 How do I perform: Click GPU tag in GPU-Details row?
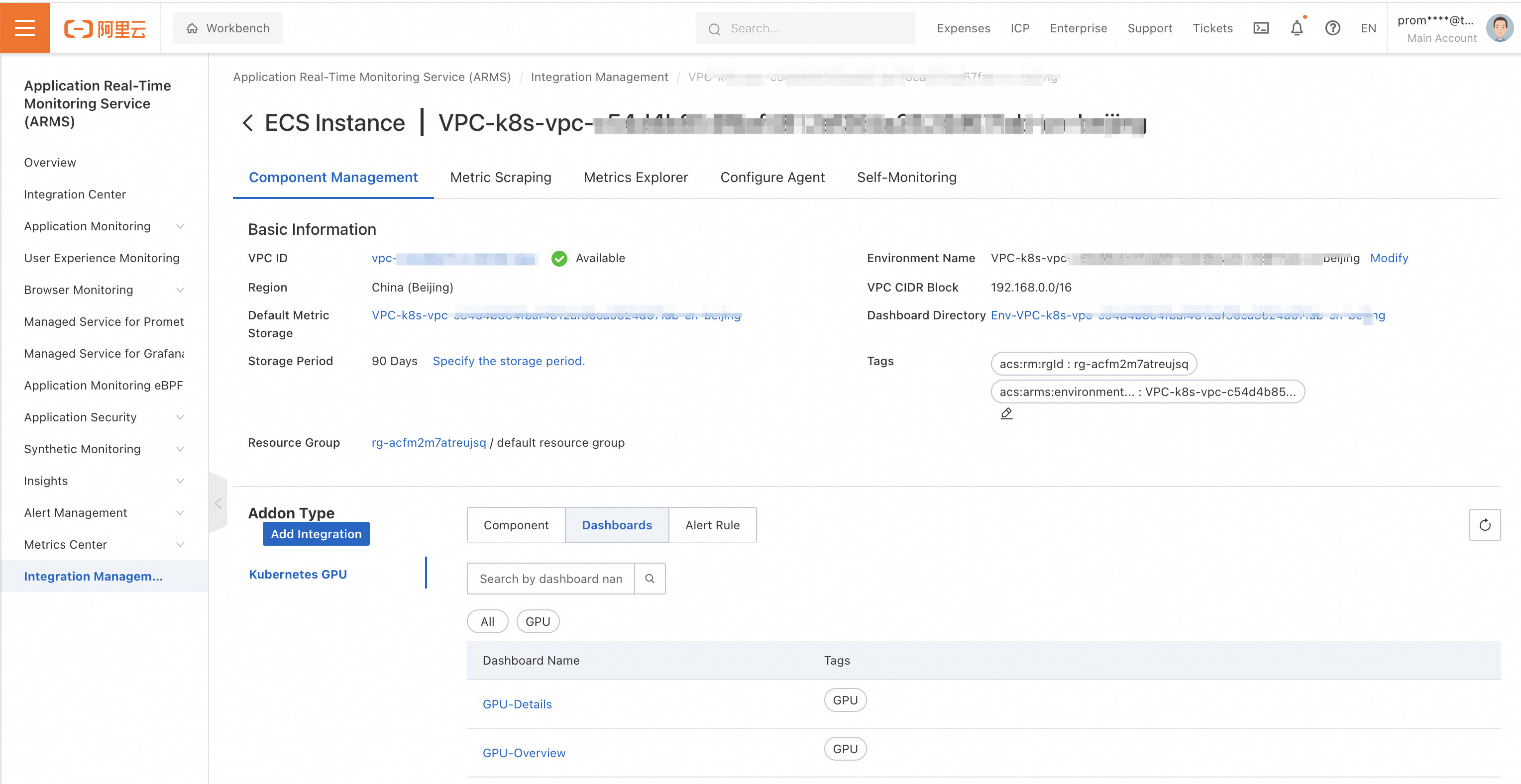pyautogui.click(x=845, y=700)
